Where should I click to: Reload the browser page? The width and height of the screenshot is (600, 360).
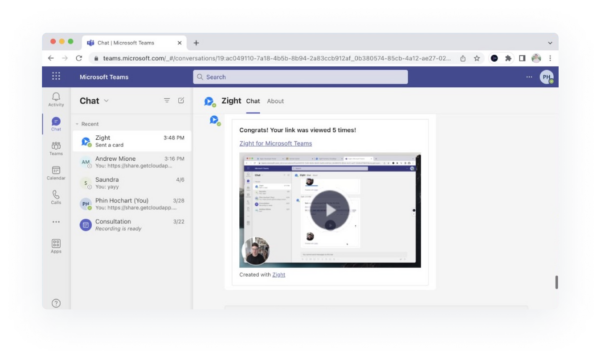click(79, 58)
